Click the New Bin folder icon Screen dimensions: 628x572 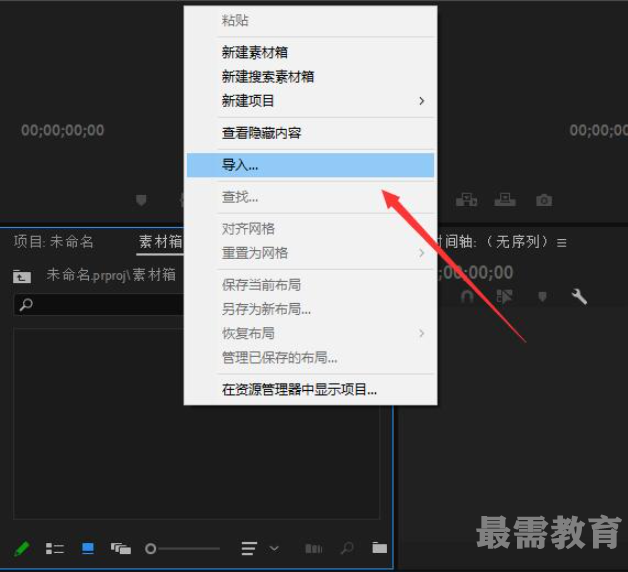(379, 548)
